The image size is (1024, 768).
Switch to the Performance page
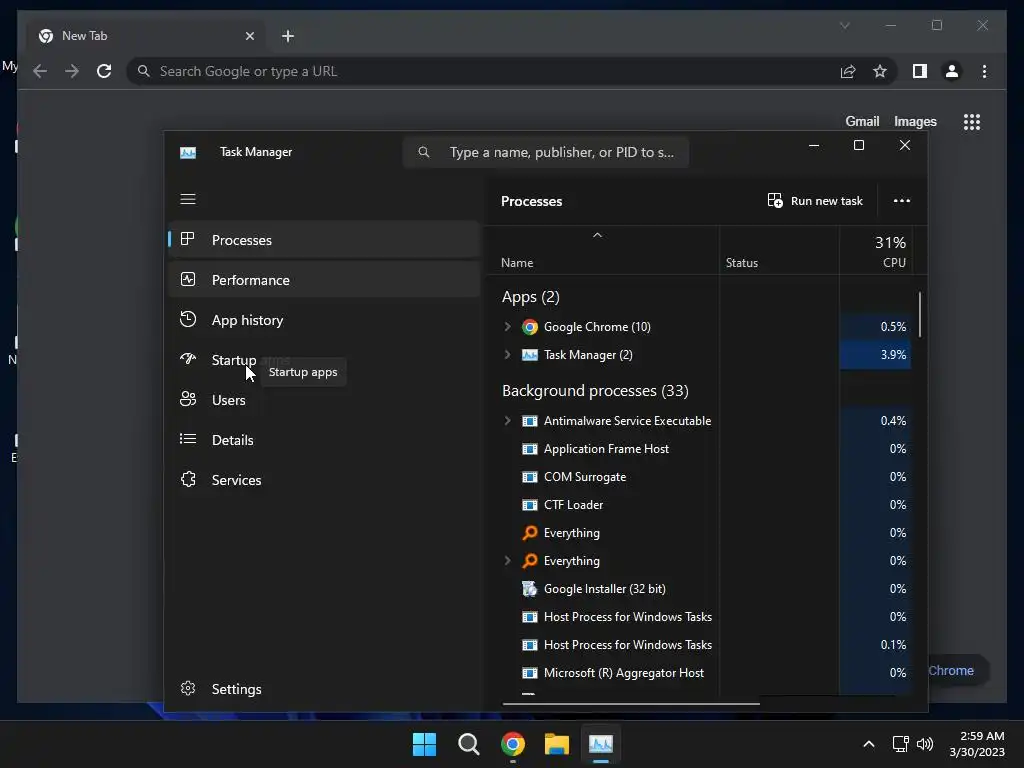324,280
